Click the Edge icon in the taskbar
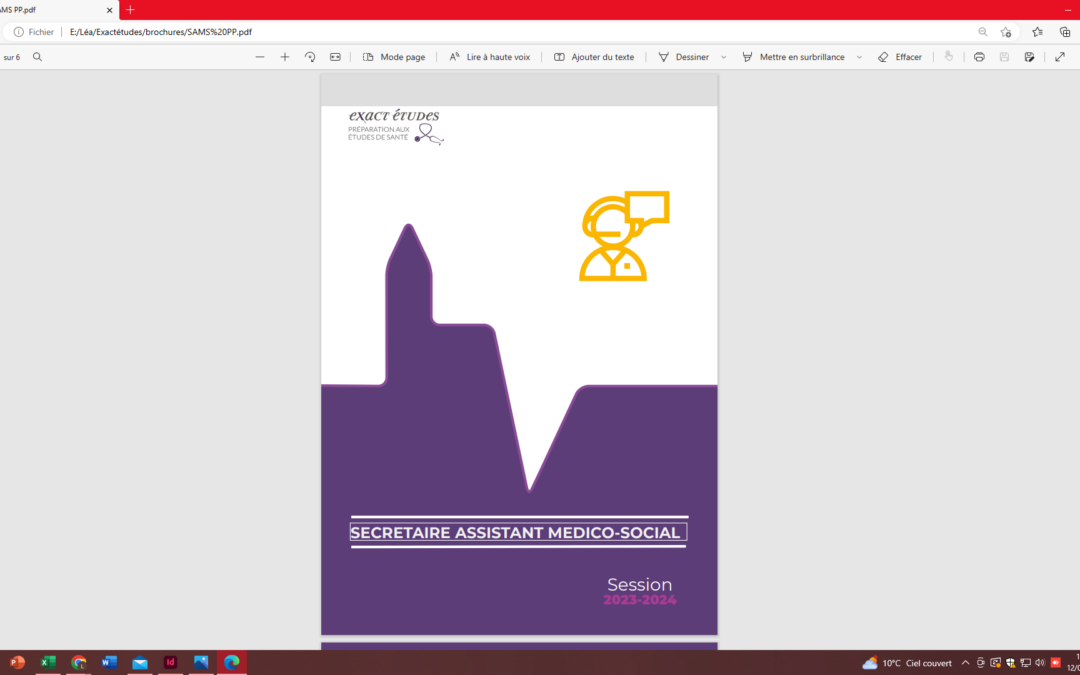Viewport: 1080px width, 675px height. click(231, 663)
